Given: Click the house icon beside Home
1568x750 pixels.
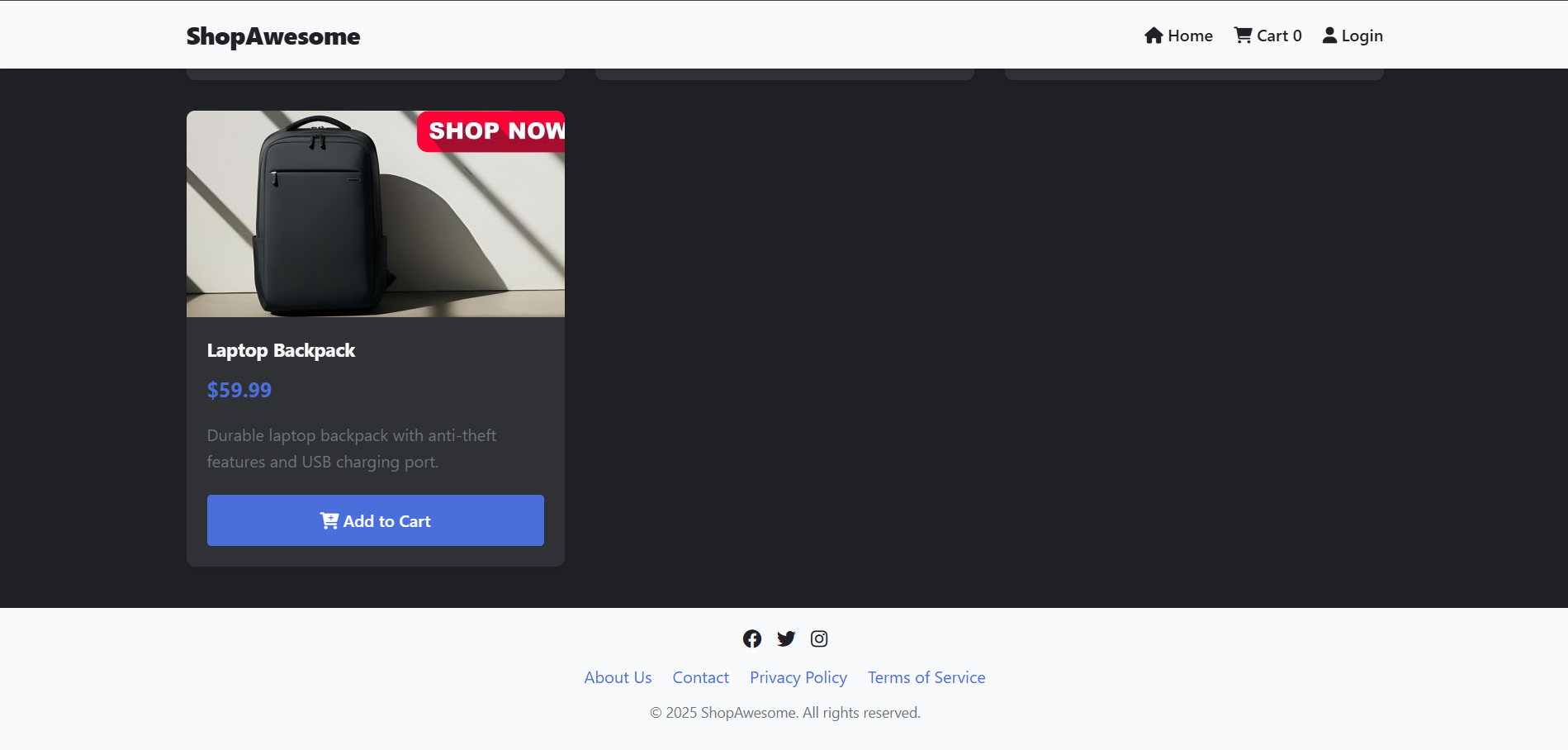Looking at the screenshot, I should point(1153,36).
